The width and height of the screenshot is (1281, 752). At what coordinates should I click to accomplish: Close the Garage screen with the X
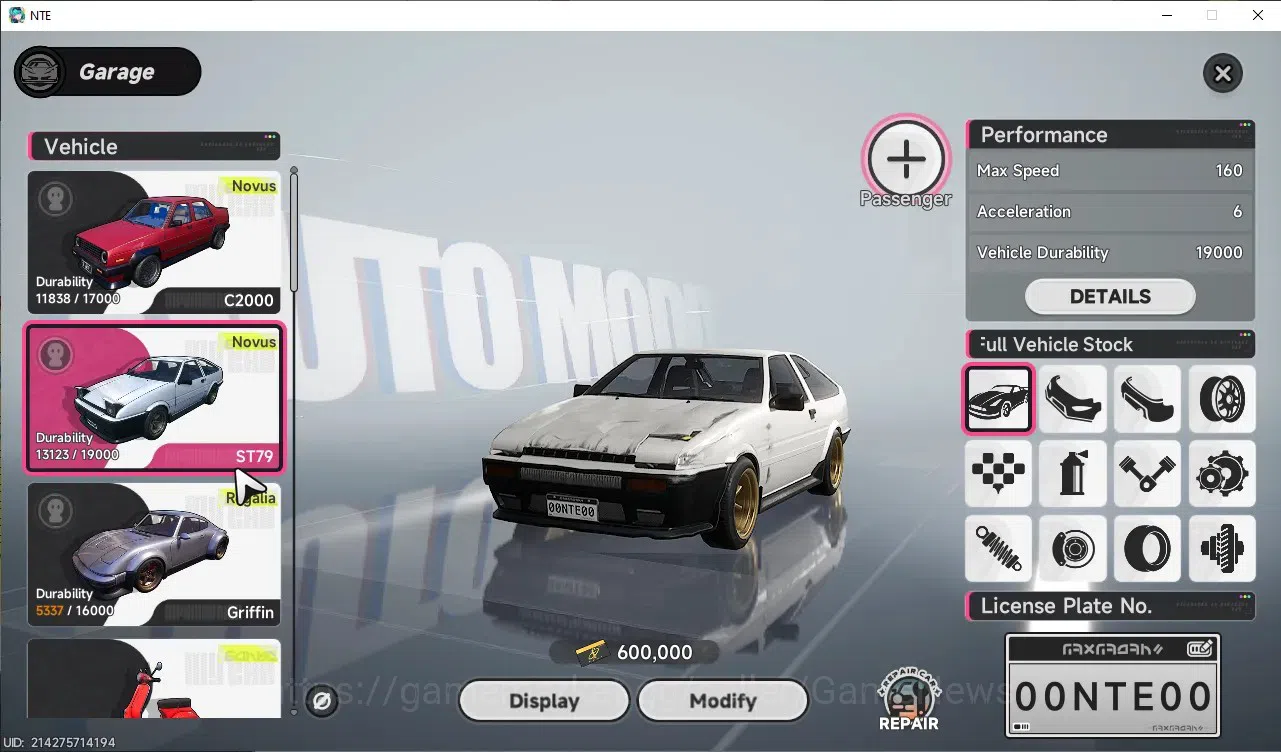[x=1222, y=73]
